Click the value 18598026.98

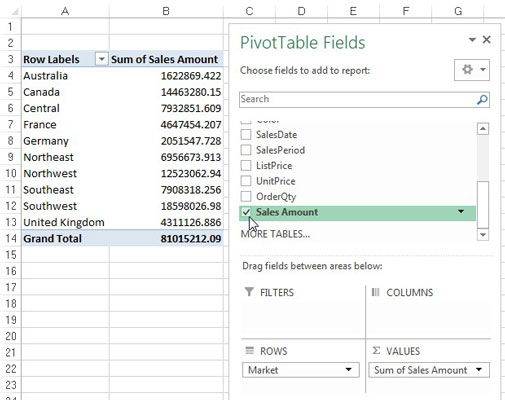pyautogui.click(x=191, y=206)
